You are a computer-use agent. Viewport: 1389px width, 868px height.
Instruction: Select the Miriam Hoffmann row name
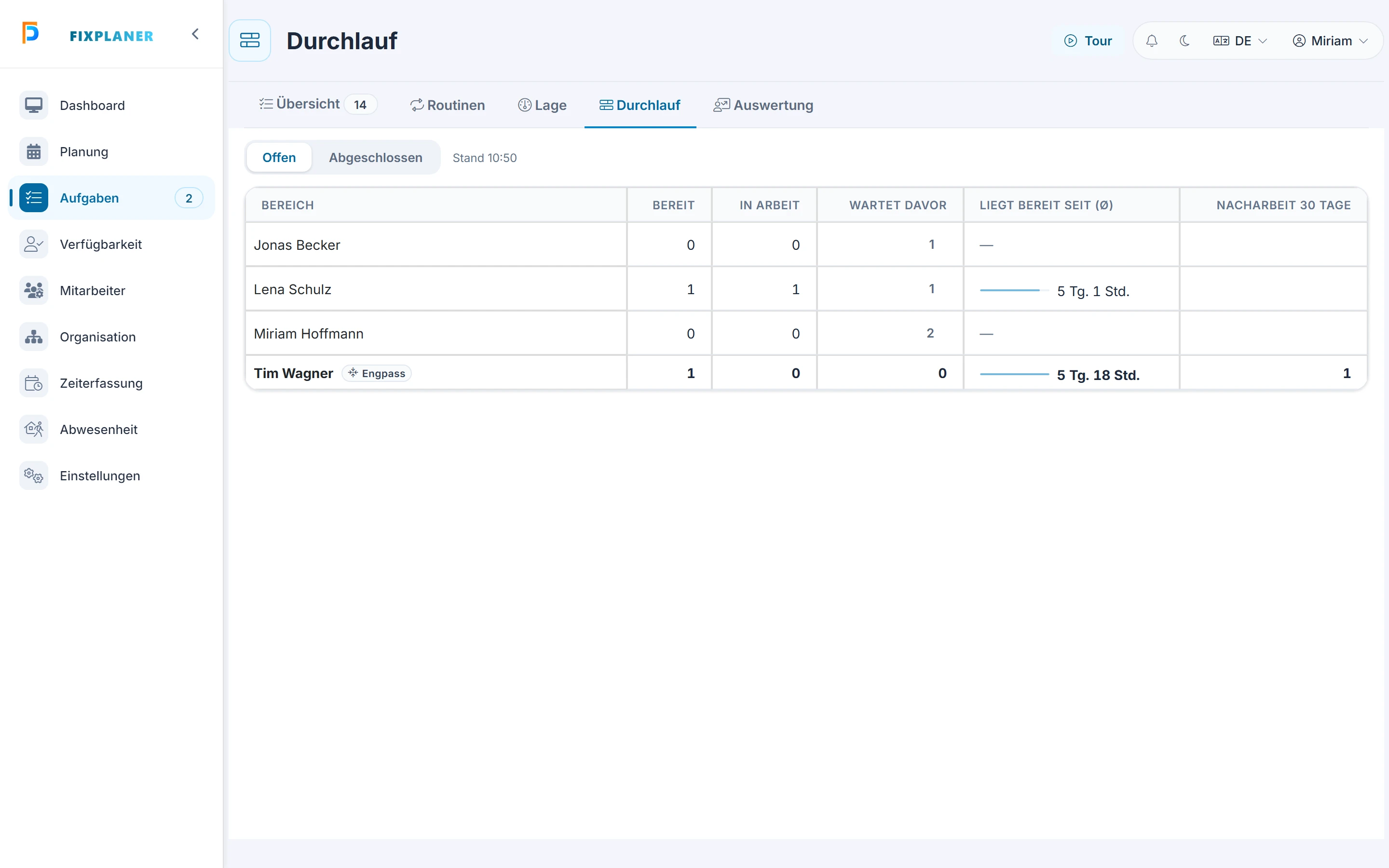[x=308, y=334]
